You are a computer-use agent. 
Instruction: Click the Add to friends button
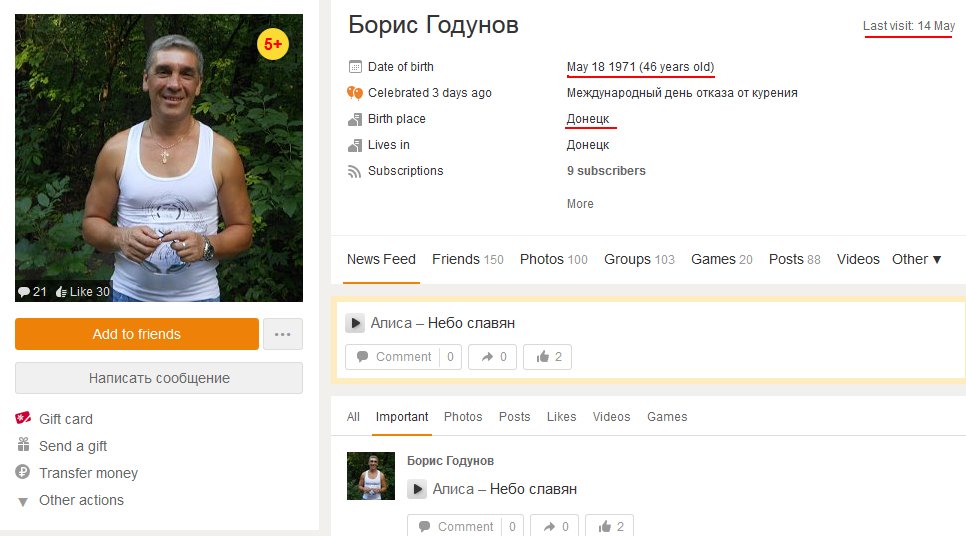(x=137, y=334)
